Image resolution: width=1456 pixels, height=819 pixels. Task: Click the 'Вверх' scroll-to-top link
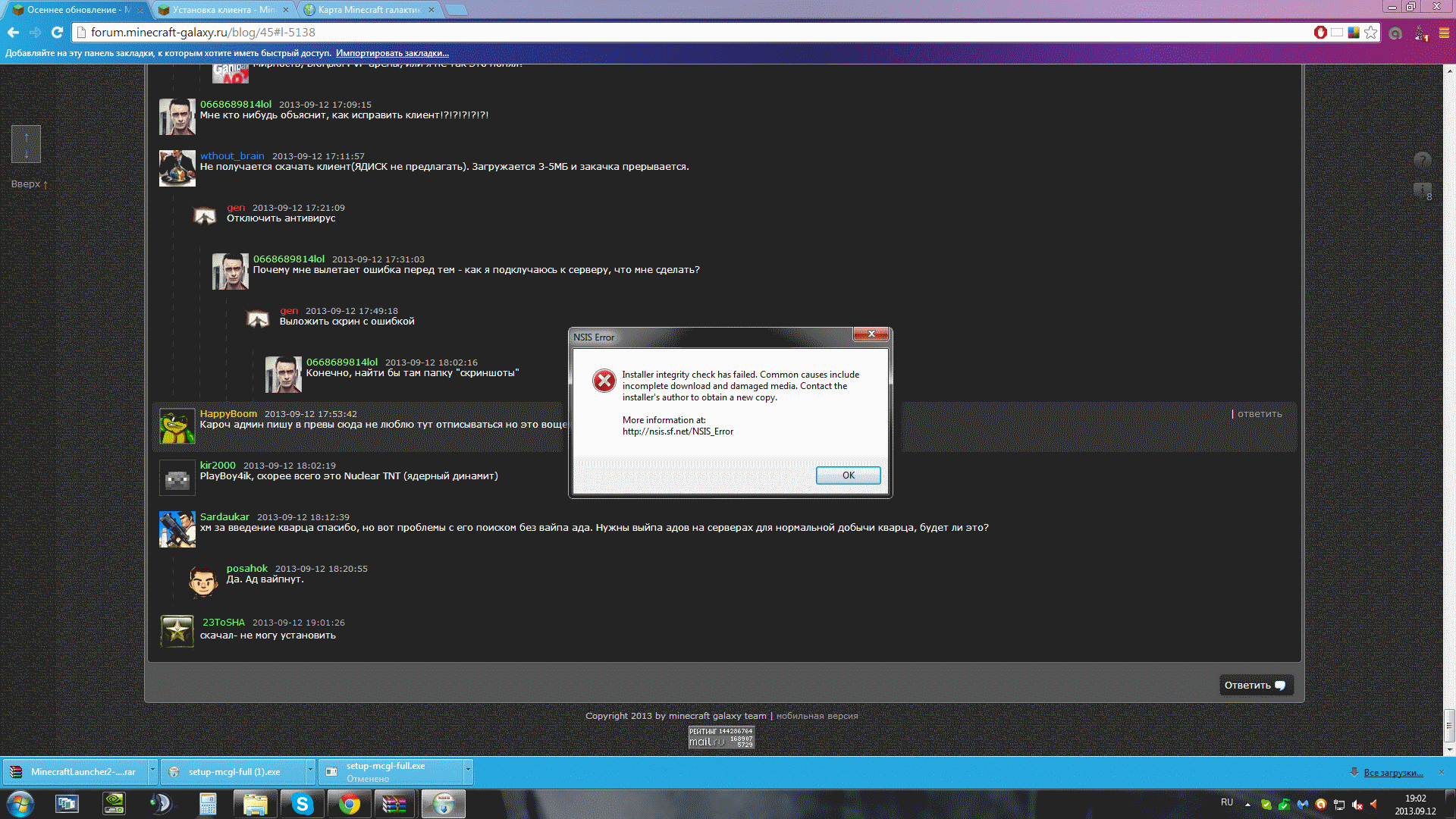click(x=29, y=184)
